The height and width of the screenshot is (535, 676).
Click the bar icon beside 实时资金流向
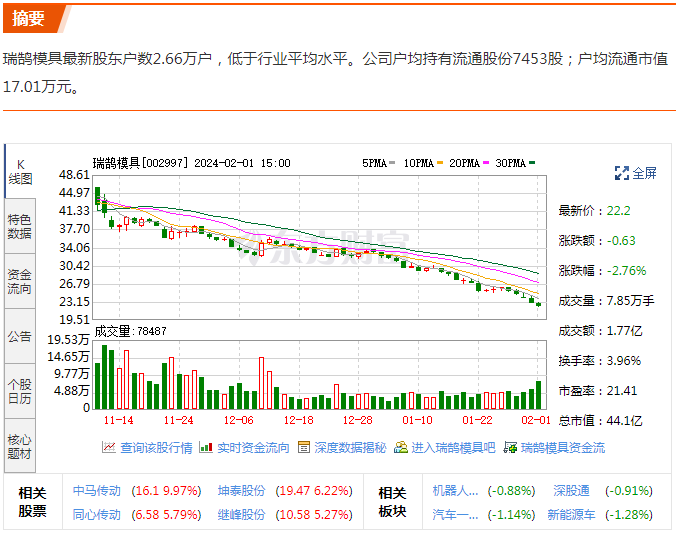tap(206, 447)
